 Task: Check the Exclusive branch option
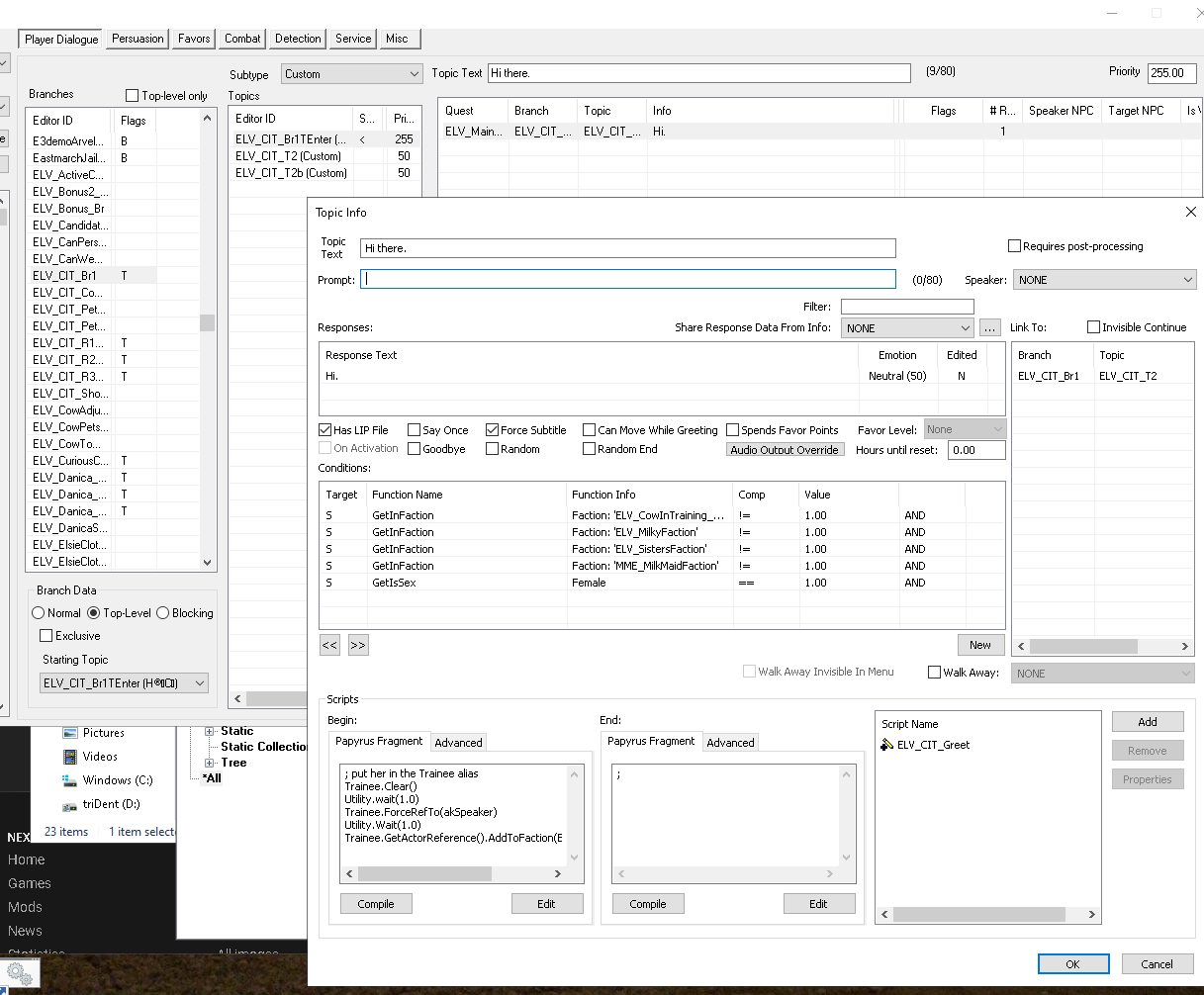(x=46, y=636)
